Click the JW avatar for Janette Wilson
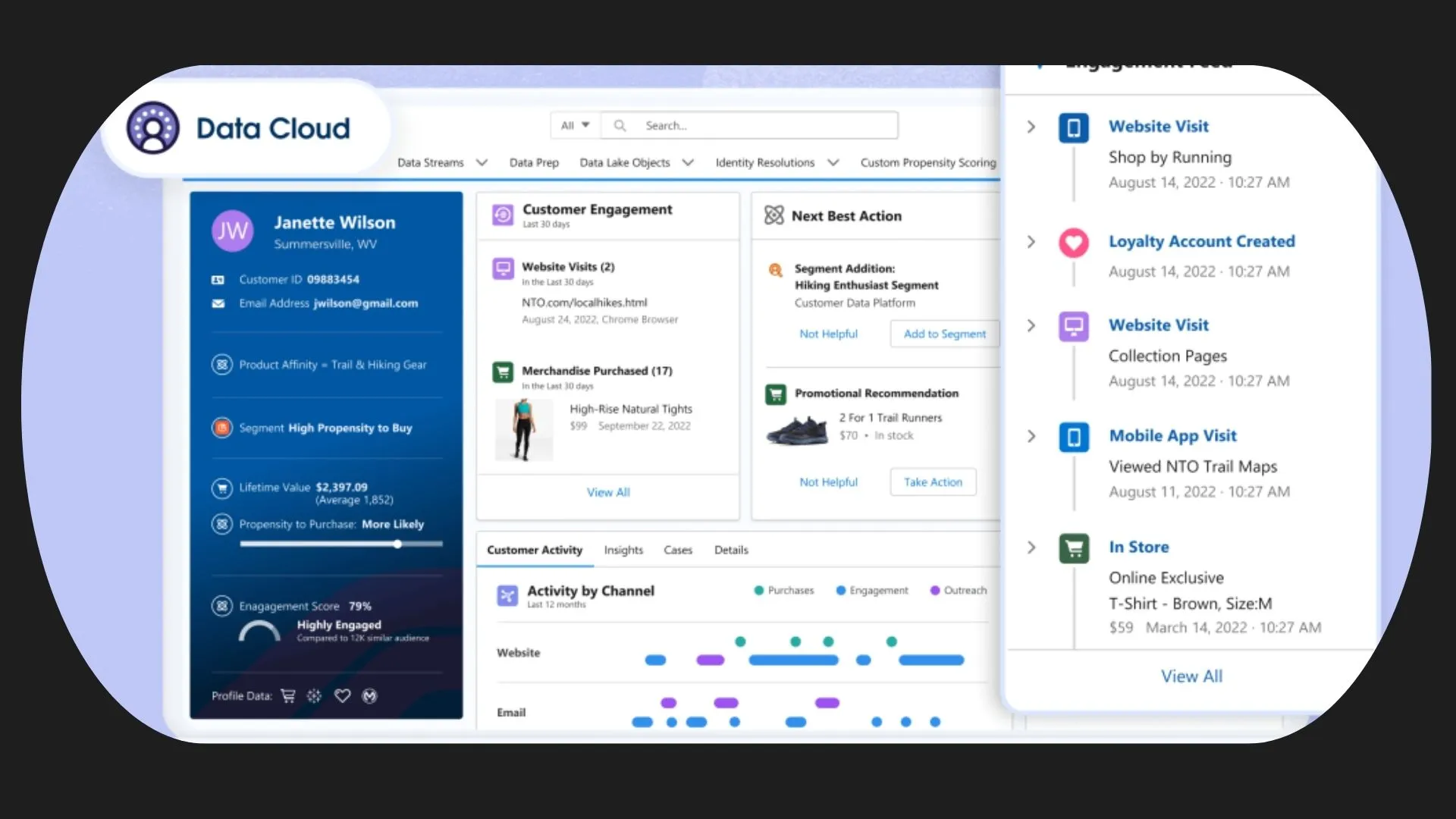This screenshot has width=1456, height=819. (x=232, y=231)
